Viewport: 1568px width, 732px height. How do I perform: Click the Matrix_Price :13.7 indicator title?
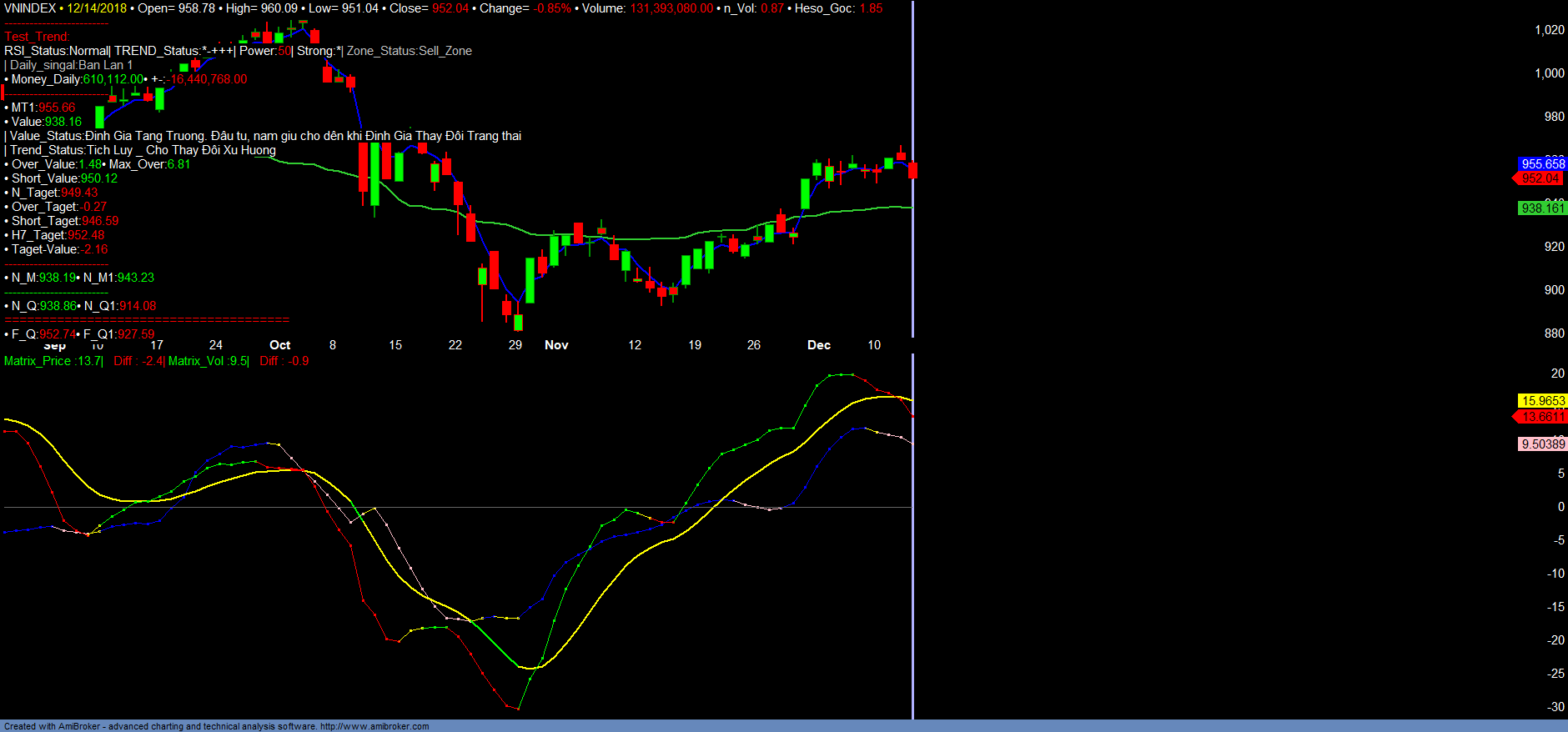click(x=53, y=361)
